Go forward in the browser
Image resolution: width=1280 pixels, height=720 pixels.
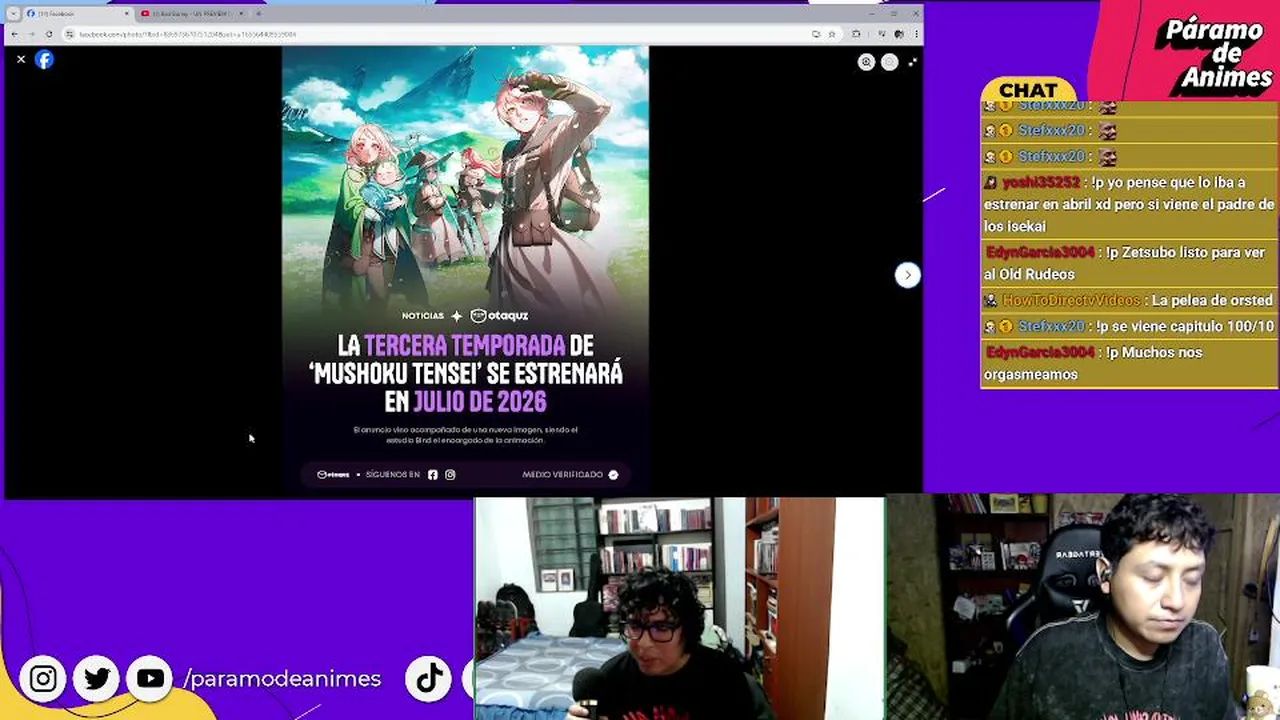click(31, 34)
